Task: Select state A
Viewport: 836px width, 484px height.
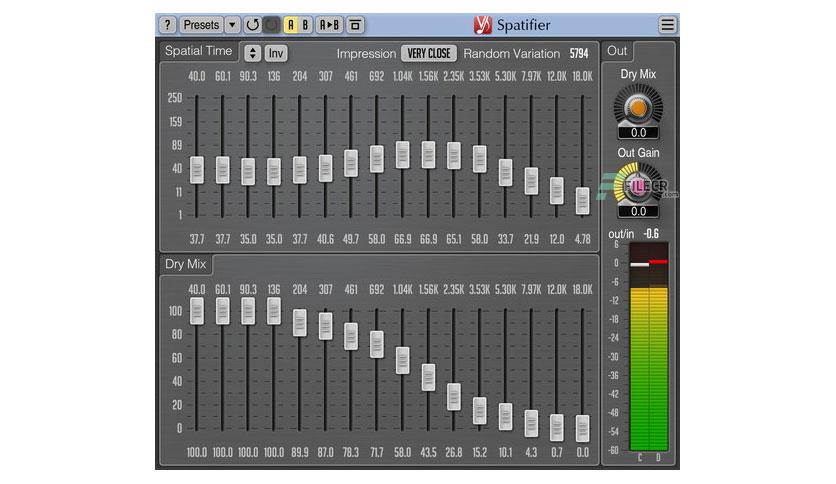Action: [291, 25]
